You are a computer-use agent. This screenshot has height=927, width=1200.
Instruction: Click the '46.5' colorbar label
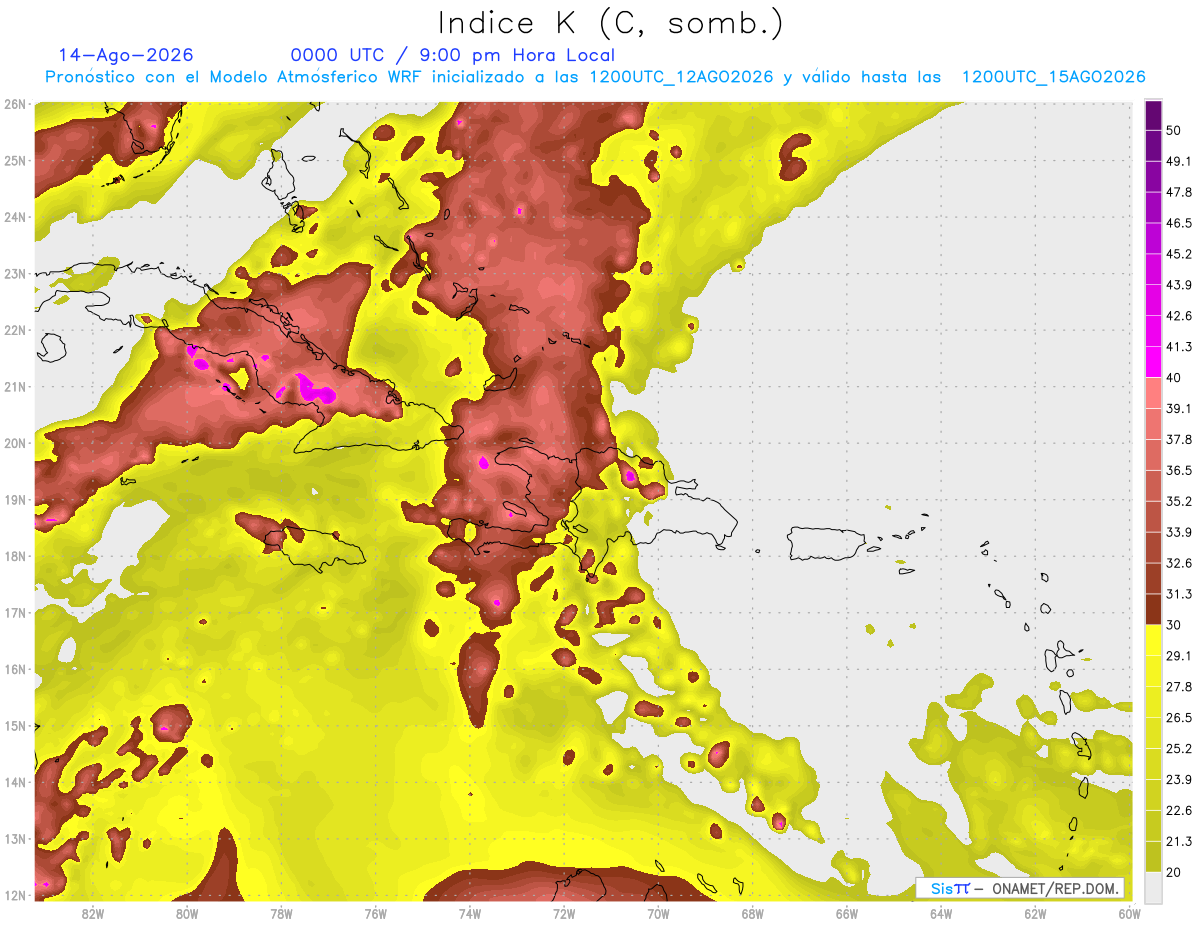pyautogui.click(x=1179, y=223)
